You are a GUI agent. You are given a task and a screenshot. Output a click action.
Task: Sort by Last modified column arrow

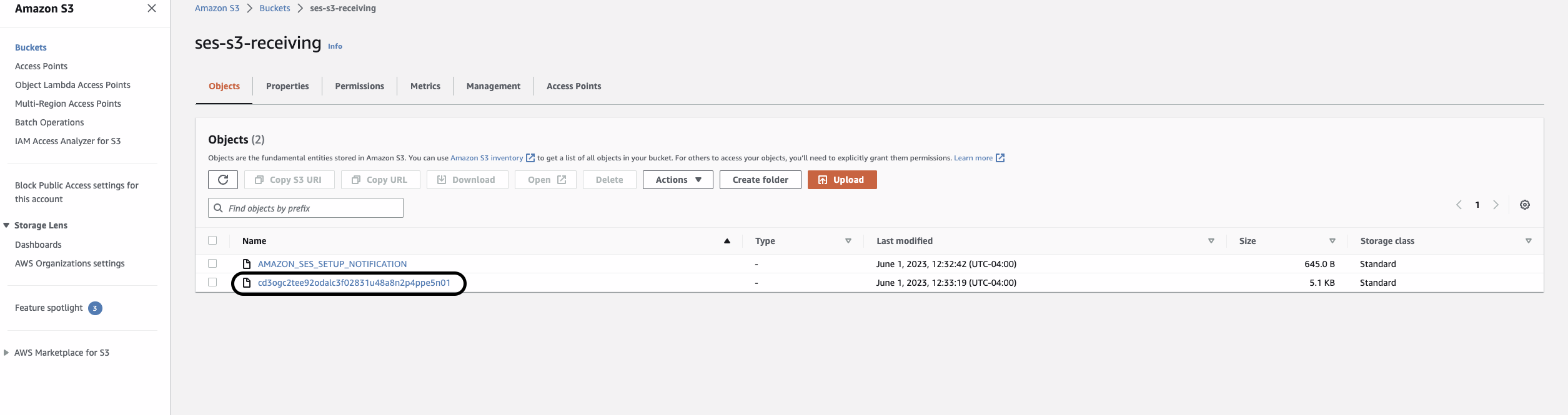(1211, 241)
